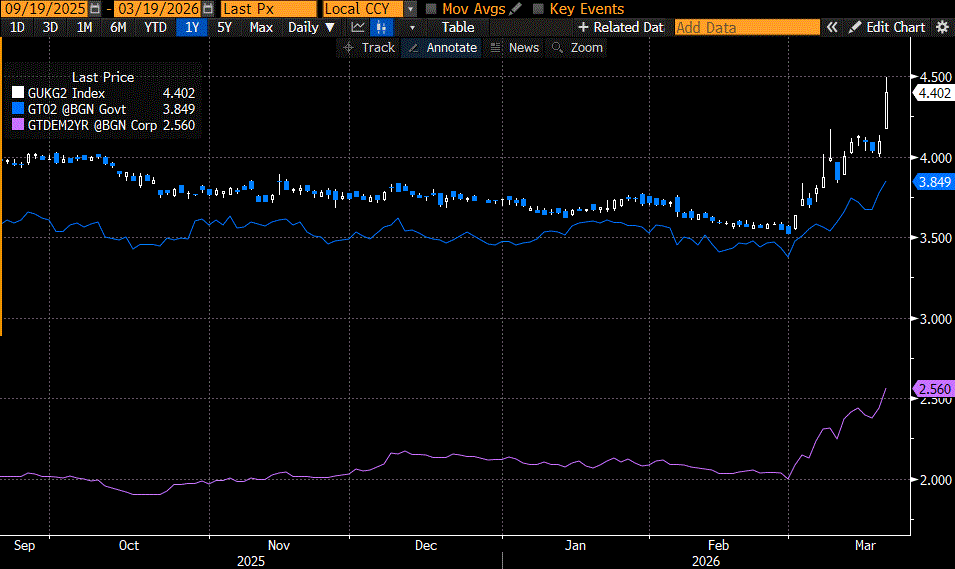Open chart settings gear icon
This screenshot has height=569, width=955.
coord(942,27)
